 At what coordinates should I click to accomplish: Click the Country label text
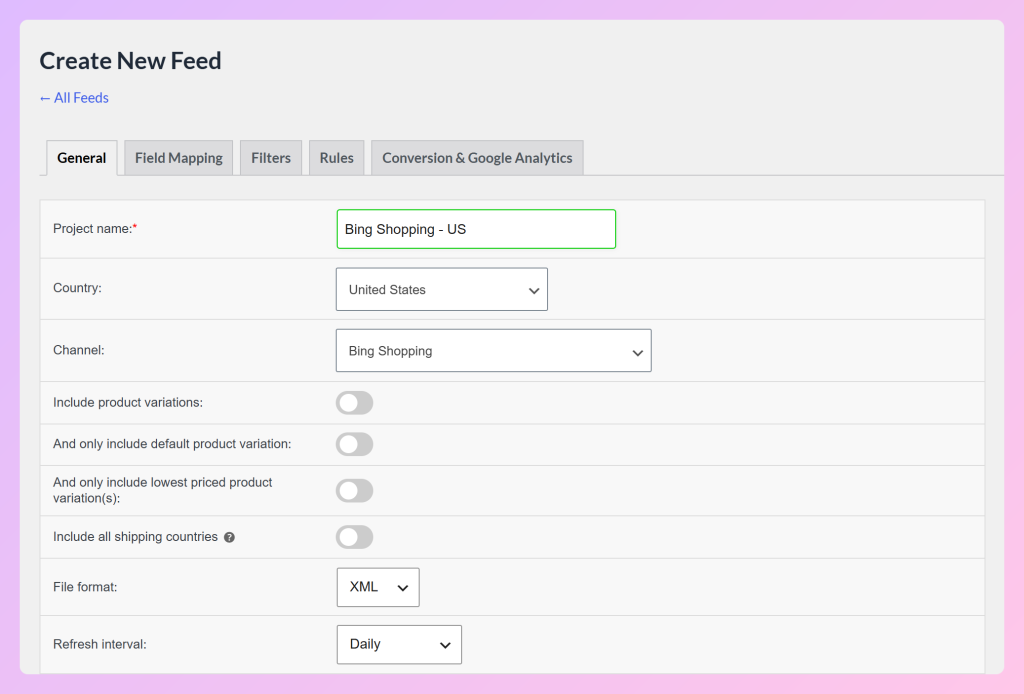tap(77, 288)
